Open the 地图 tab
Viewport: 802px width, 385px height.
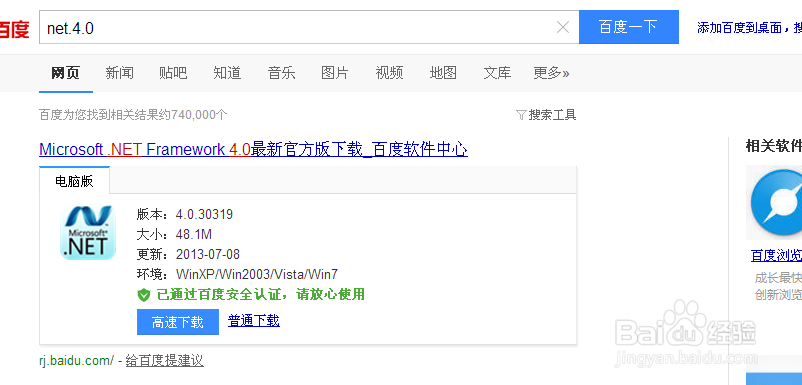443,73
